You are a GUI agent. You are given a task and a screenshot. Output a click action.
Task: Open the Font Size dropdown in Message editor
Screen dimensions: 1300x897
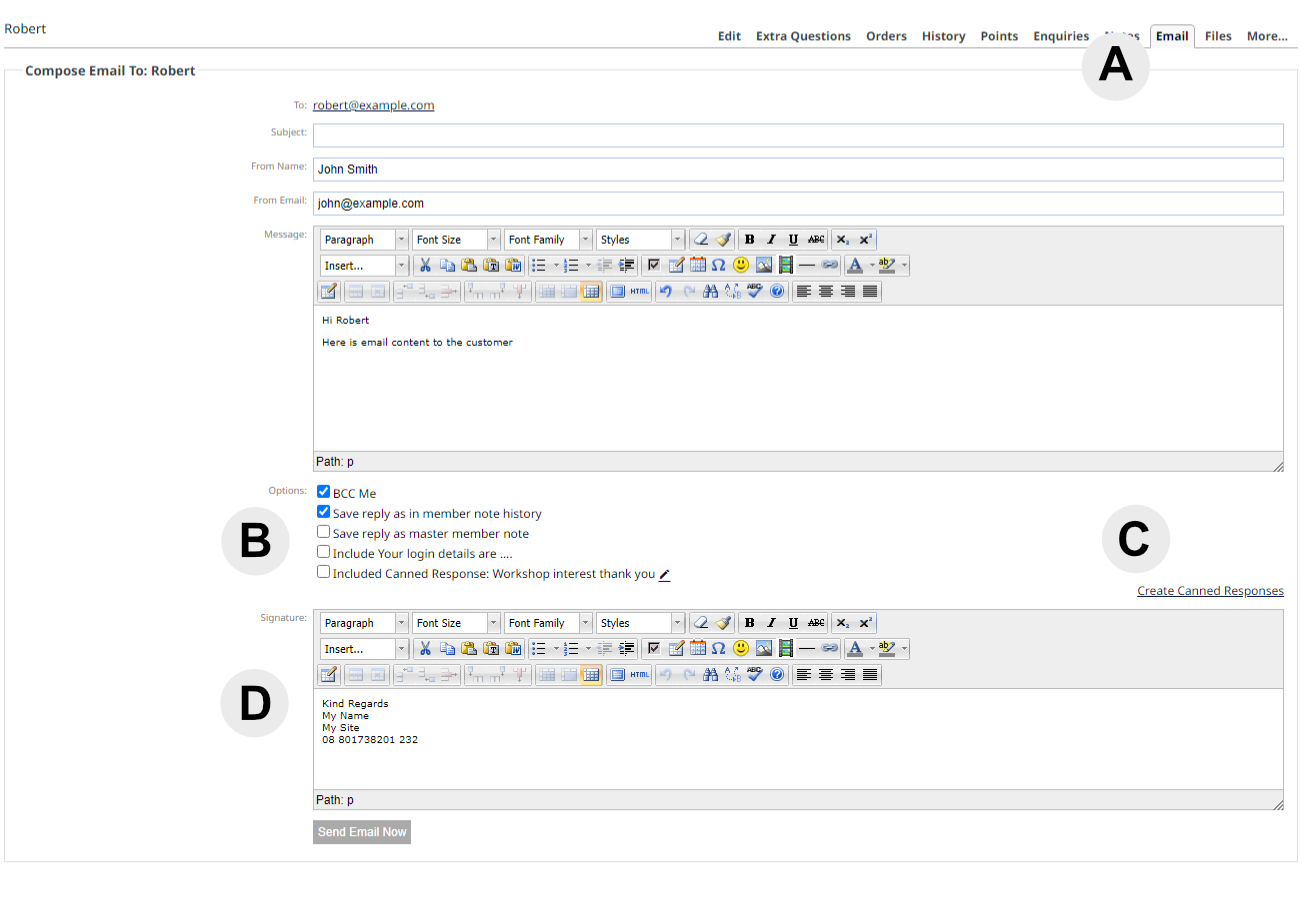coord(455,240)
